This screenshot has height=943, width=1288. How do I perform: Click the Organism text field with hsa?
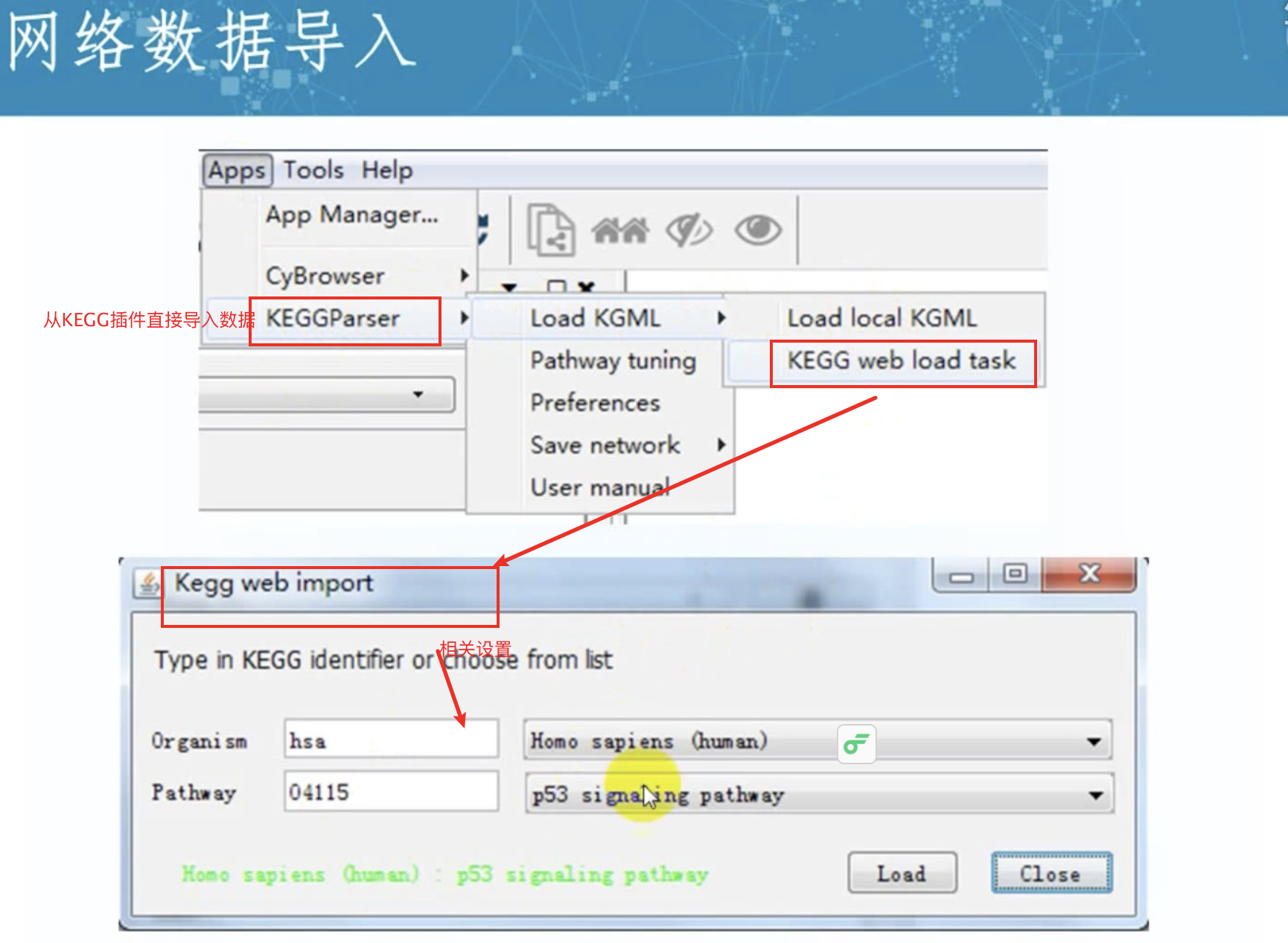tap(391, 740)
